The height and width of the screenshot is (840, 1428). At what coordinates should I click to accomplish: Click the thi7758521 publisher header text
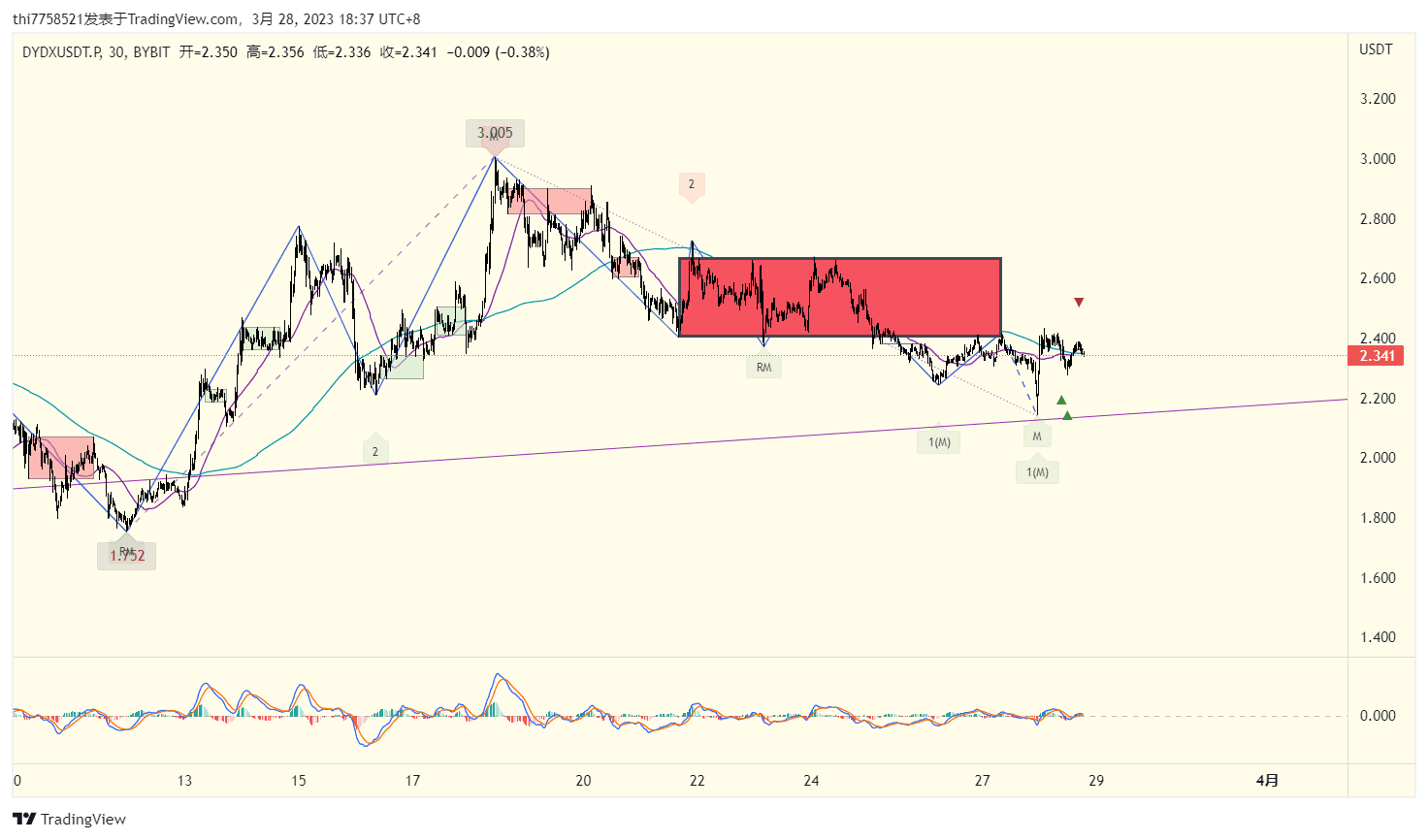[48, 18]
